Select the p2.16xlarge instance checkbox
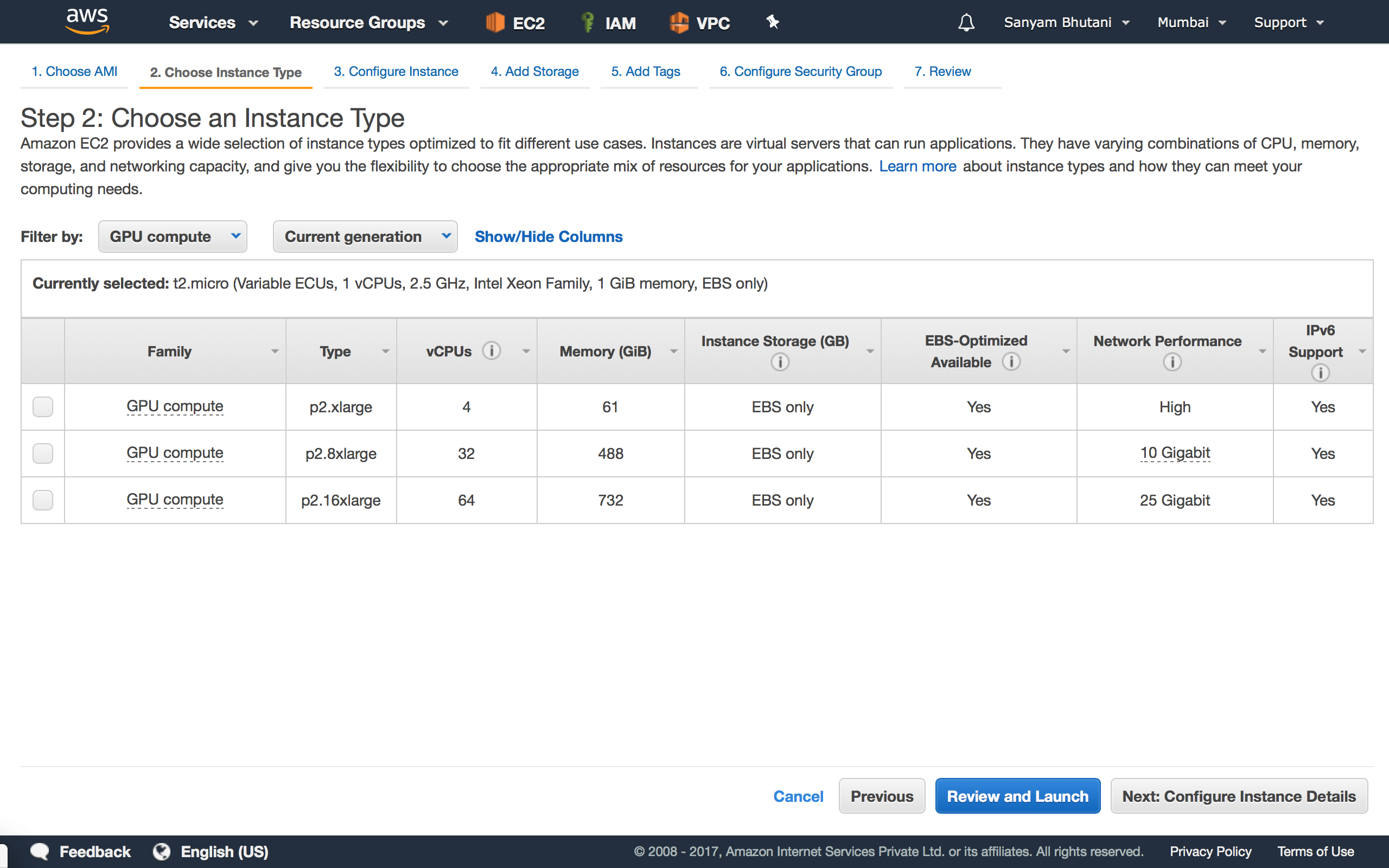 (x=43, y=500)
